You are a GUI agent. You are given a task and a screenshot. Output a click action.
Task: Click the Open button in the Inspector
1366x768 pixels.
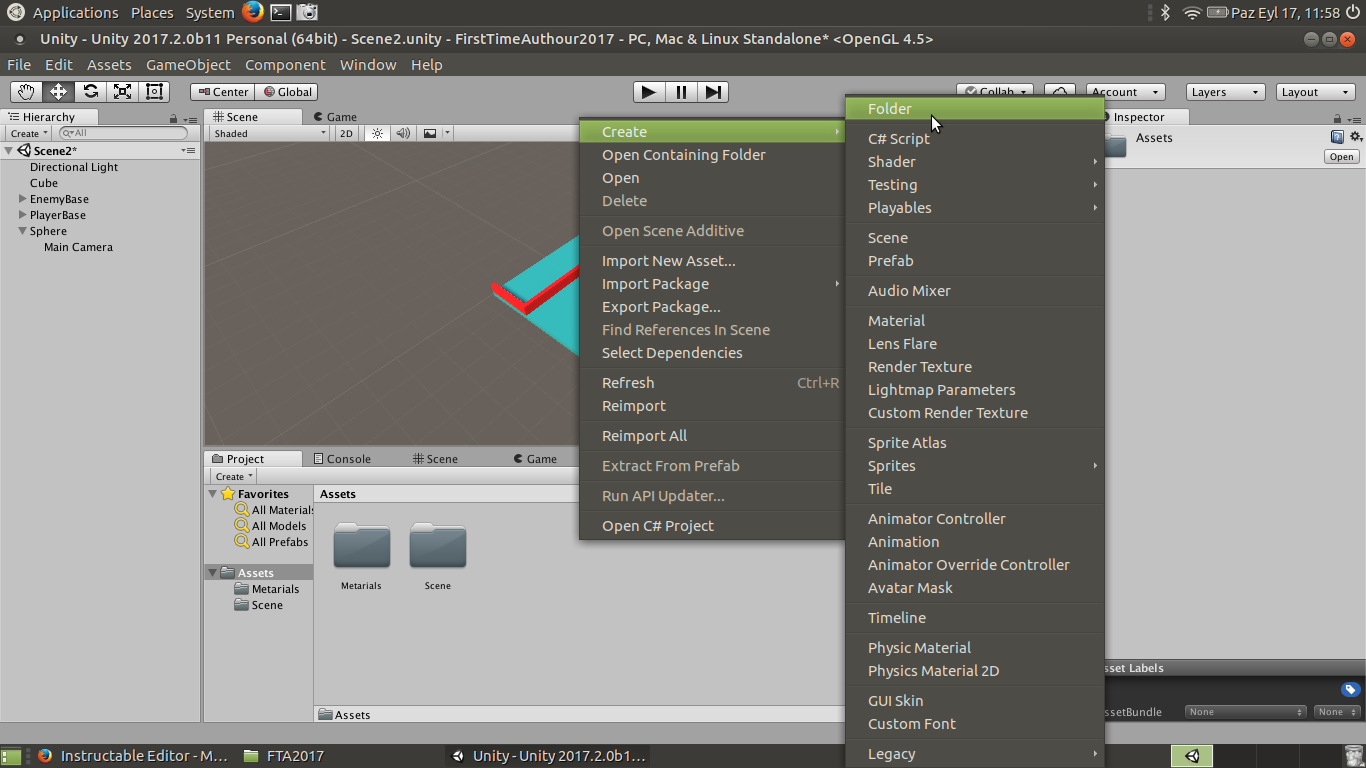(1341, 156)
